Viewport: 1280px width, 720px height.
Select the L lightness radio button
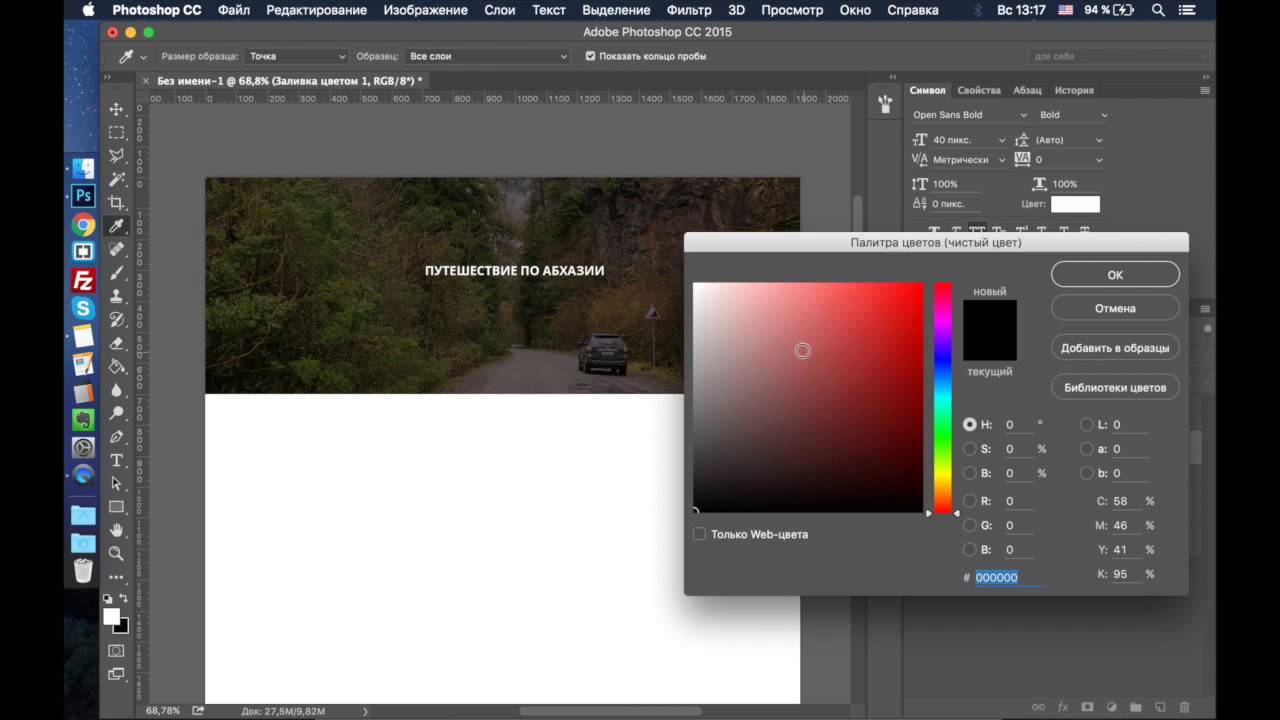tap(1087, 424)
